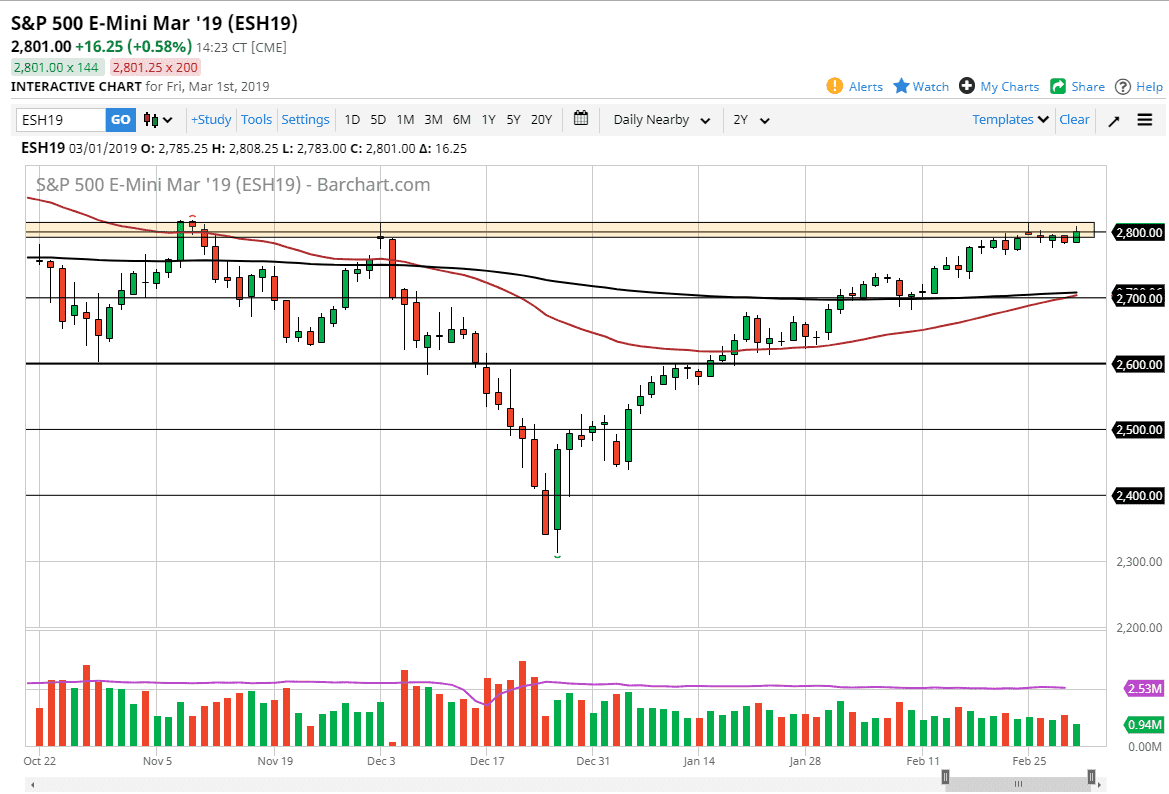Open +Study to add an indicator
Screen dimensions: 1169x794
point(210,119)
